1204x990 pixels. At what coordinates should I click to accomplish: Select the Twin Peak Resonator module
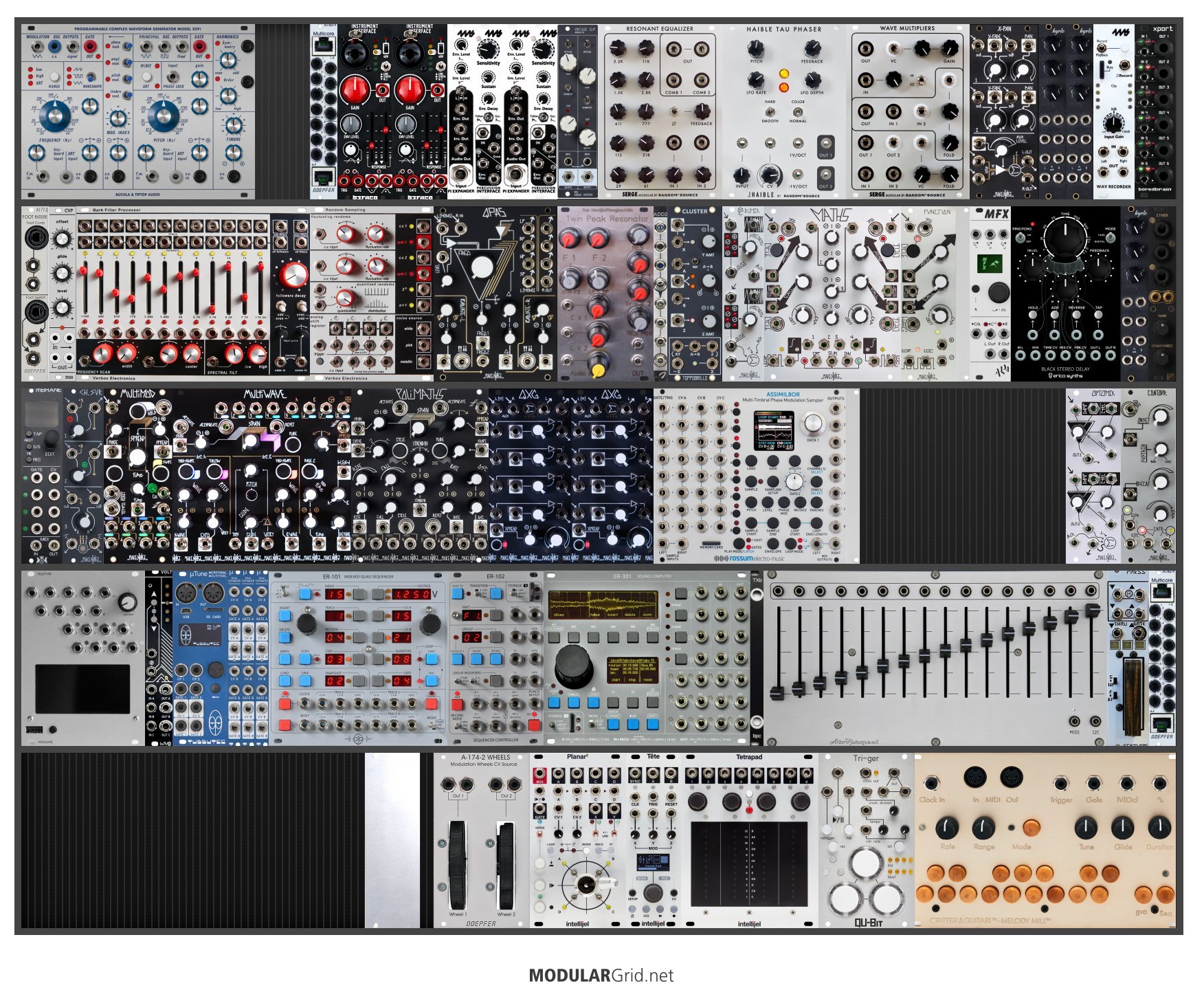(605, 294)
